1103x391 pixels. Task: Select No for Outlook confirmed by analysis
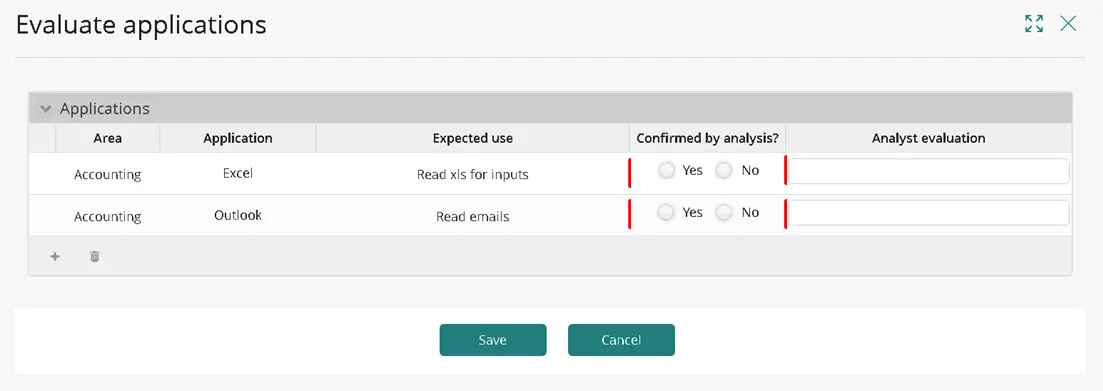coord(724,212)
